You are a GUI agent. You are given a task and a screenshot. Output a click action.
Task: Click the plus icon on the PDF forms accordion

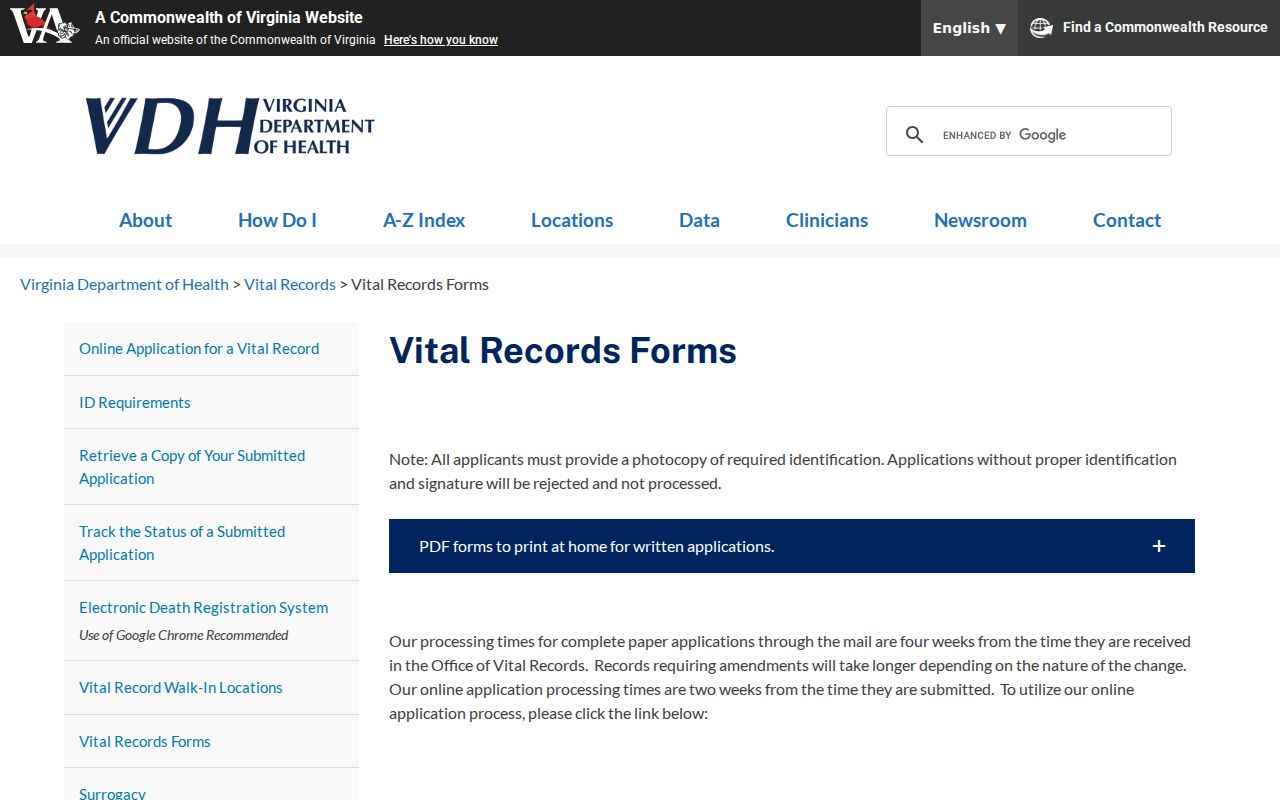tap(1159, 546)
